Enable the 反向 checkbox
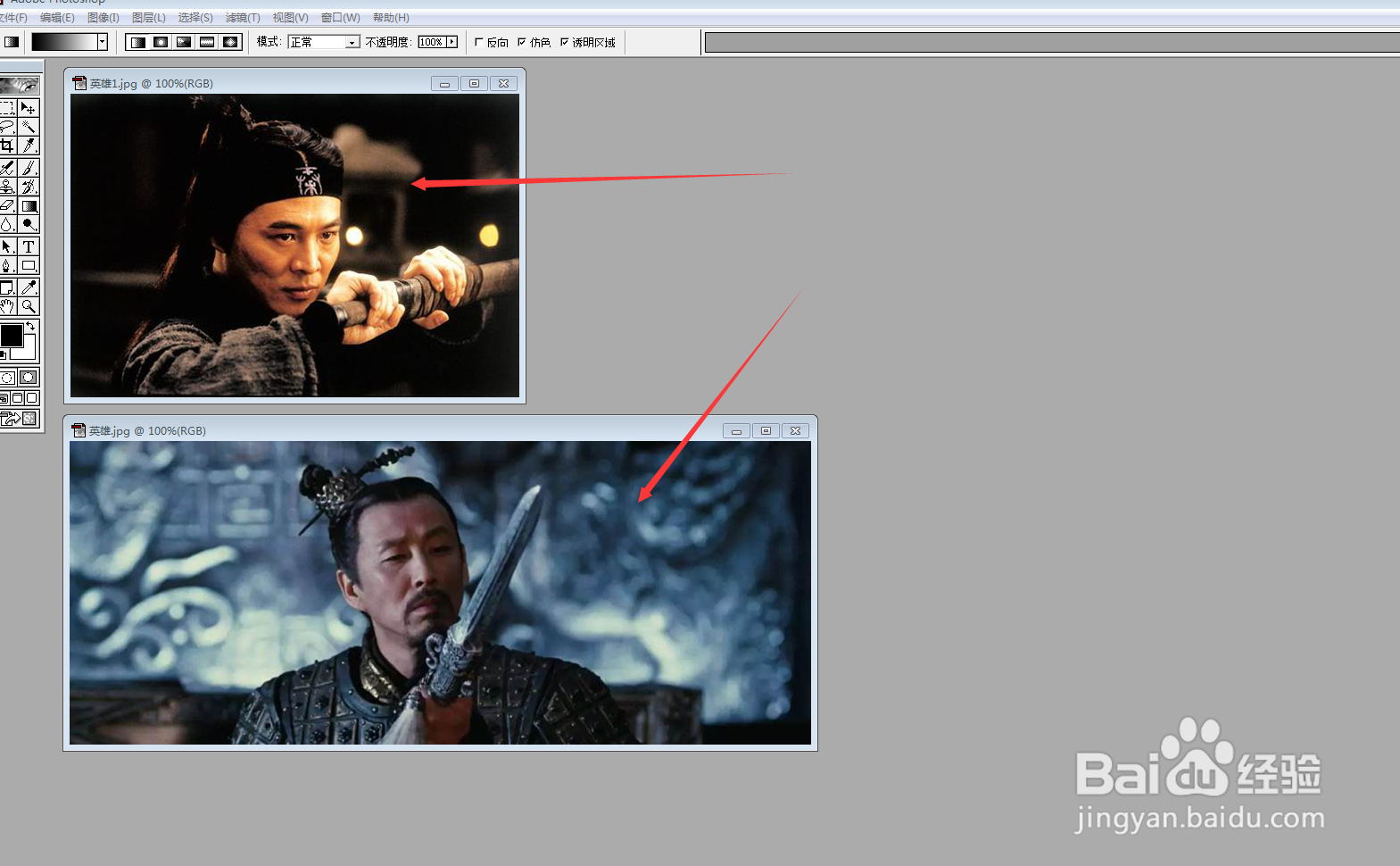Image resolution: width=1400 pixels, height=866 pixels. pyautogui.click(x=479, y=42)
